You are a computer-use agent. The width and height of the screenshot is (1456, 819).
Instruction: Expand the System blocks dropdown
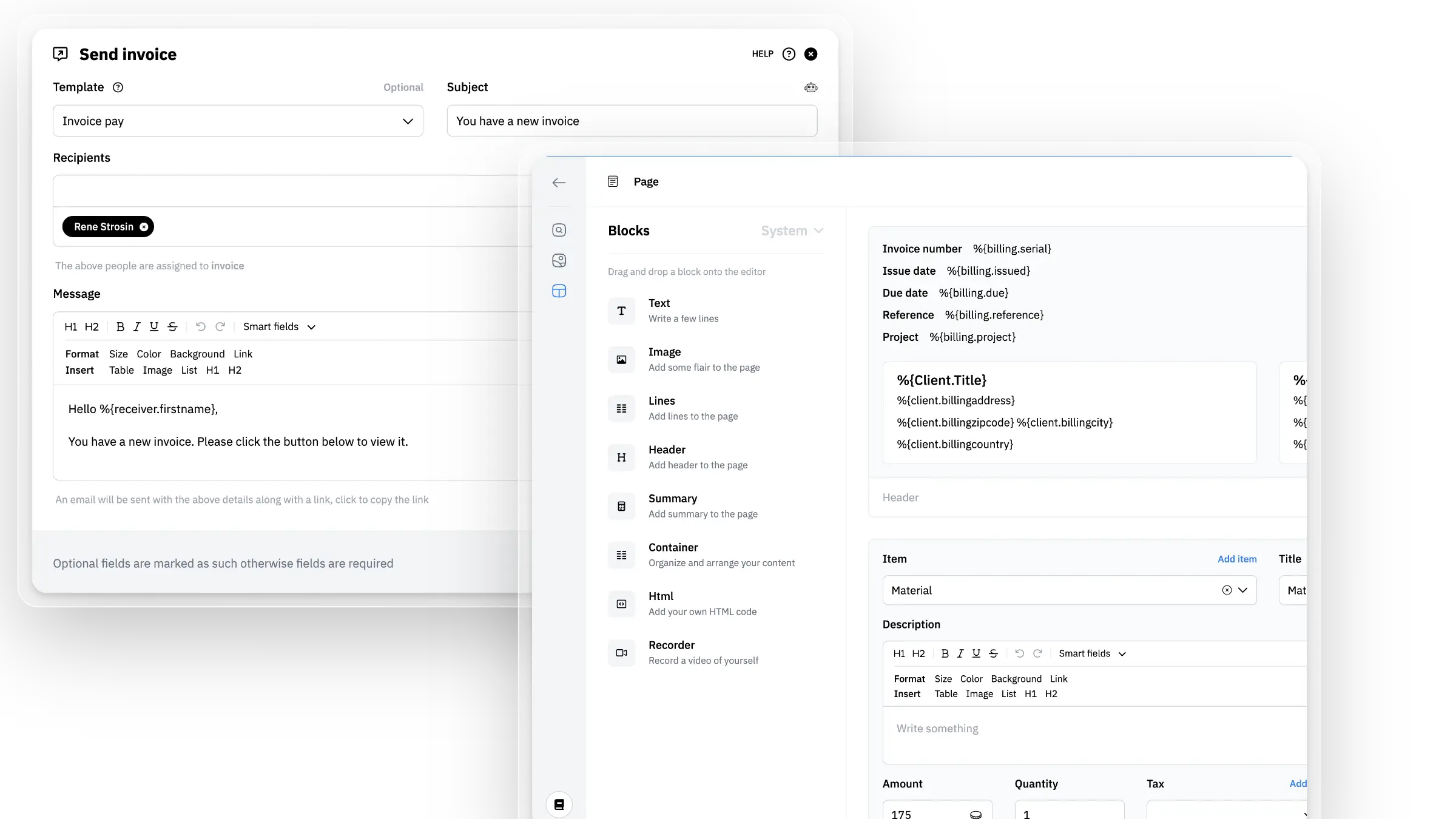point(792,231)
